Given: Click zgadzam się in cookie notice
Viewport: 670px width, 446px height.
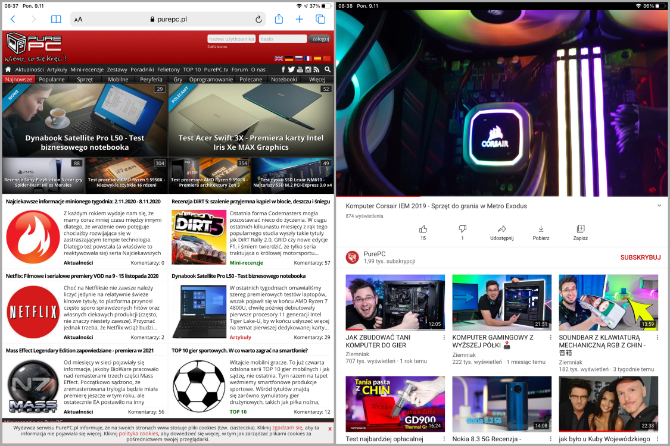Looking at the screenshot, I should pyautogui.click(x=287, y=428).
